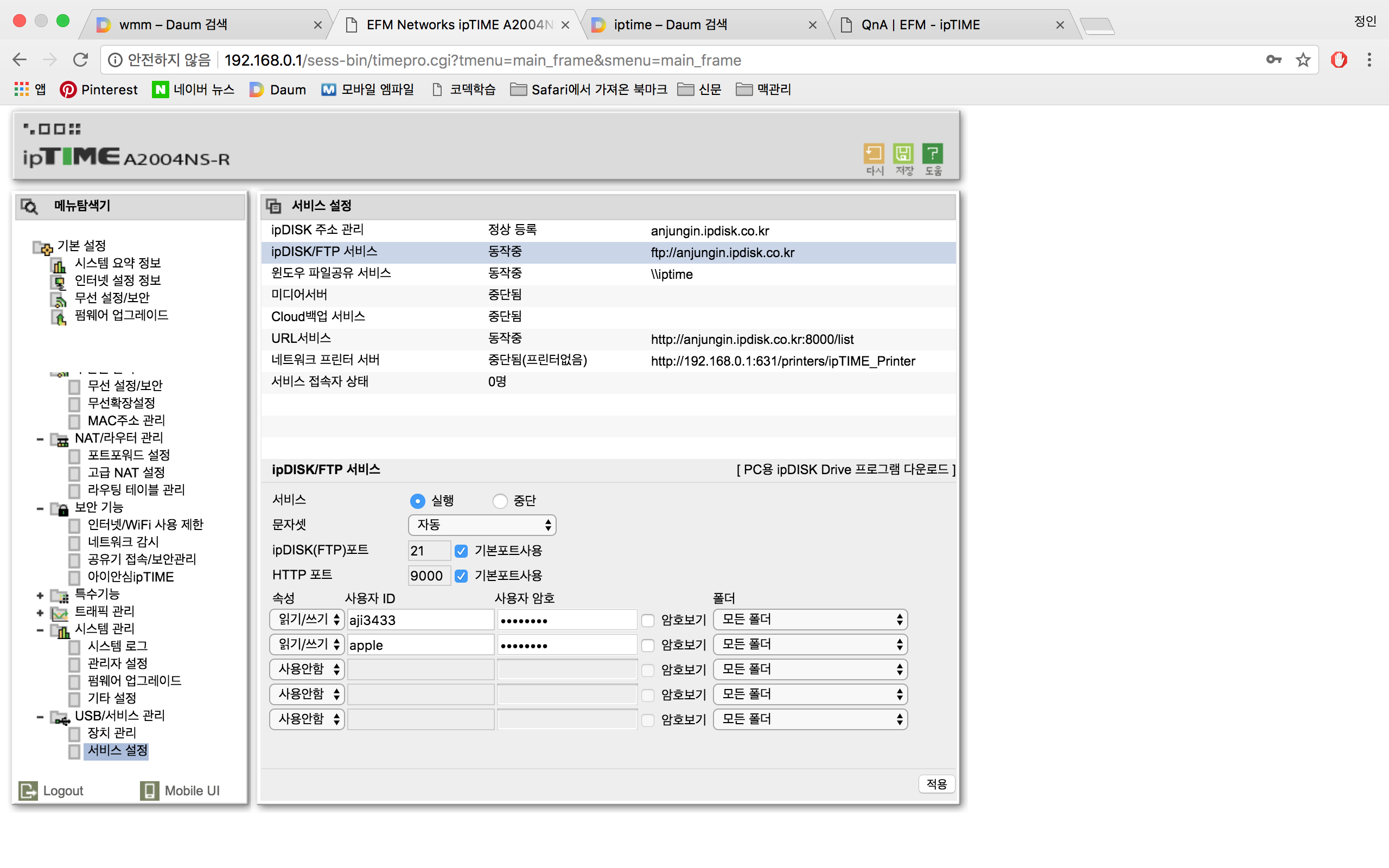Image resolution: width=1389 pixels, height=868 pixels.
Task: Click the 메뉴탐색기 search magnifier icon
Action: click(x=29, y=206)
